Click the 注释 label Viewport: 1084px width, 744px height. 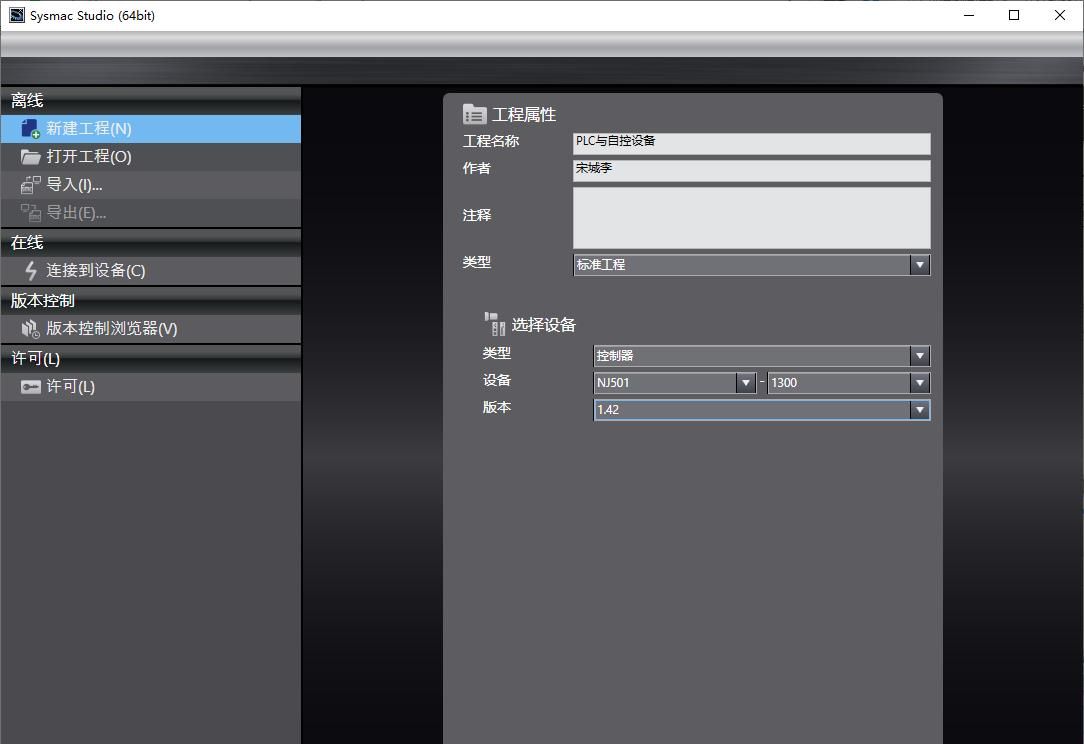476,215
